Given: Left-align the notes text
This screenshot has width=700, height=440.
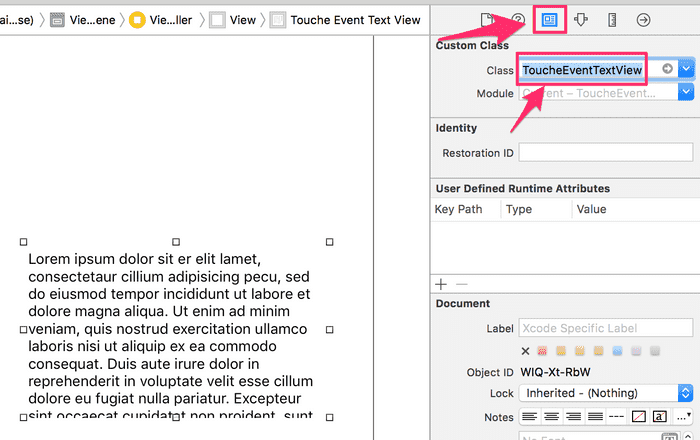Looking at the screenshot, I should (x=529, y=416).
